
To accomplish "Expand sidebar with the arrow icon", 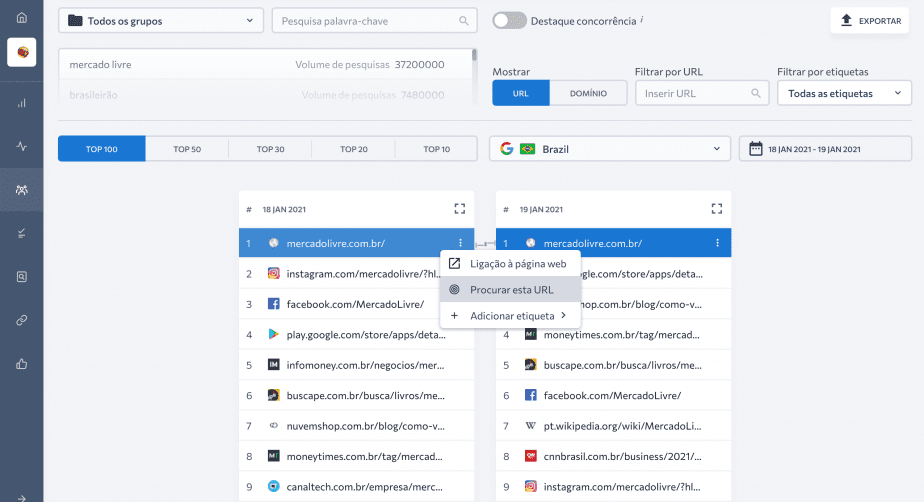I will coord(22,498).
